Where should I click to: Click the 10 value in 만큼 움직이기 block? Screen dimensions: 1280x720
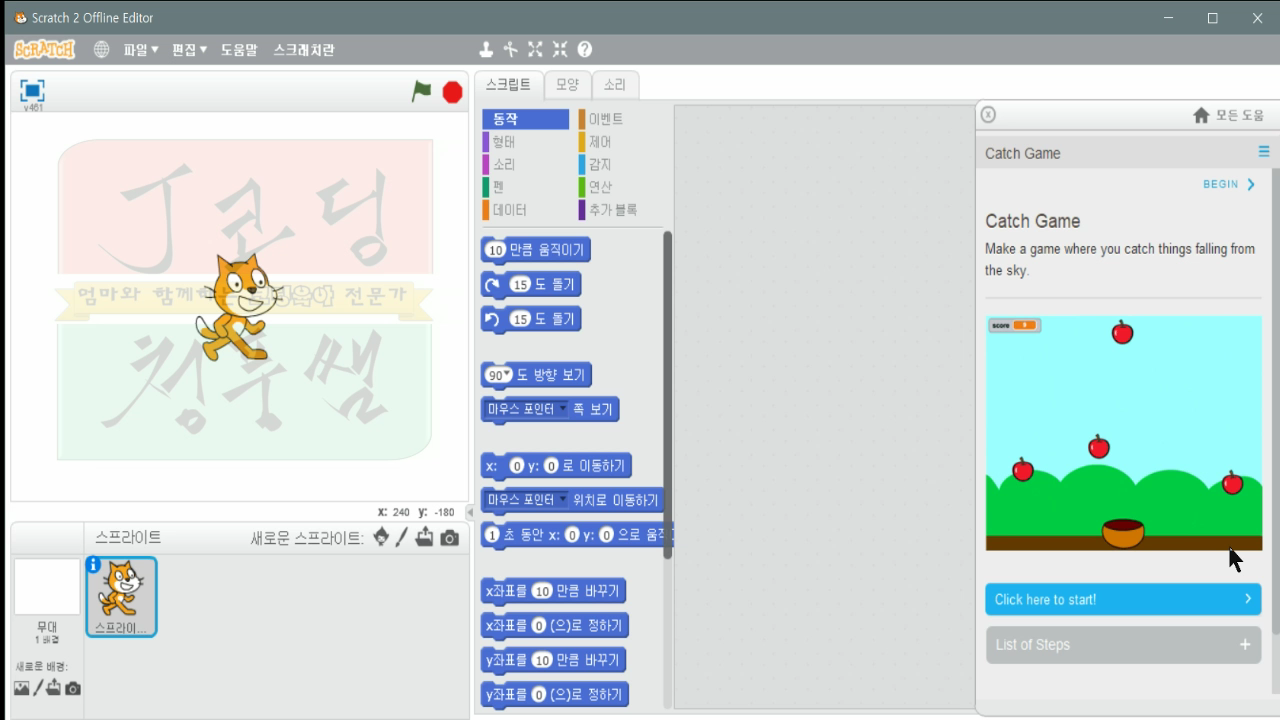496,250
